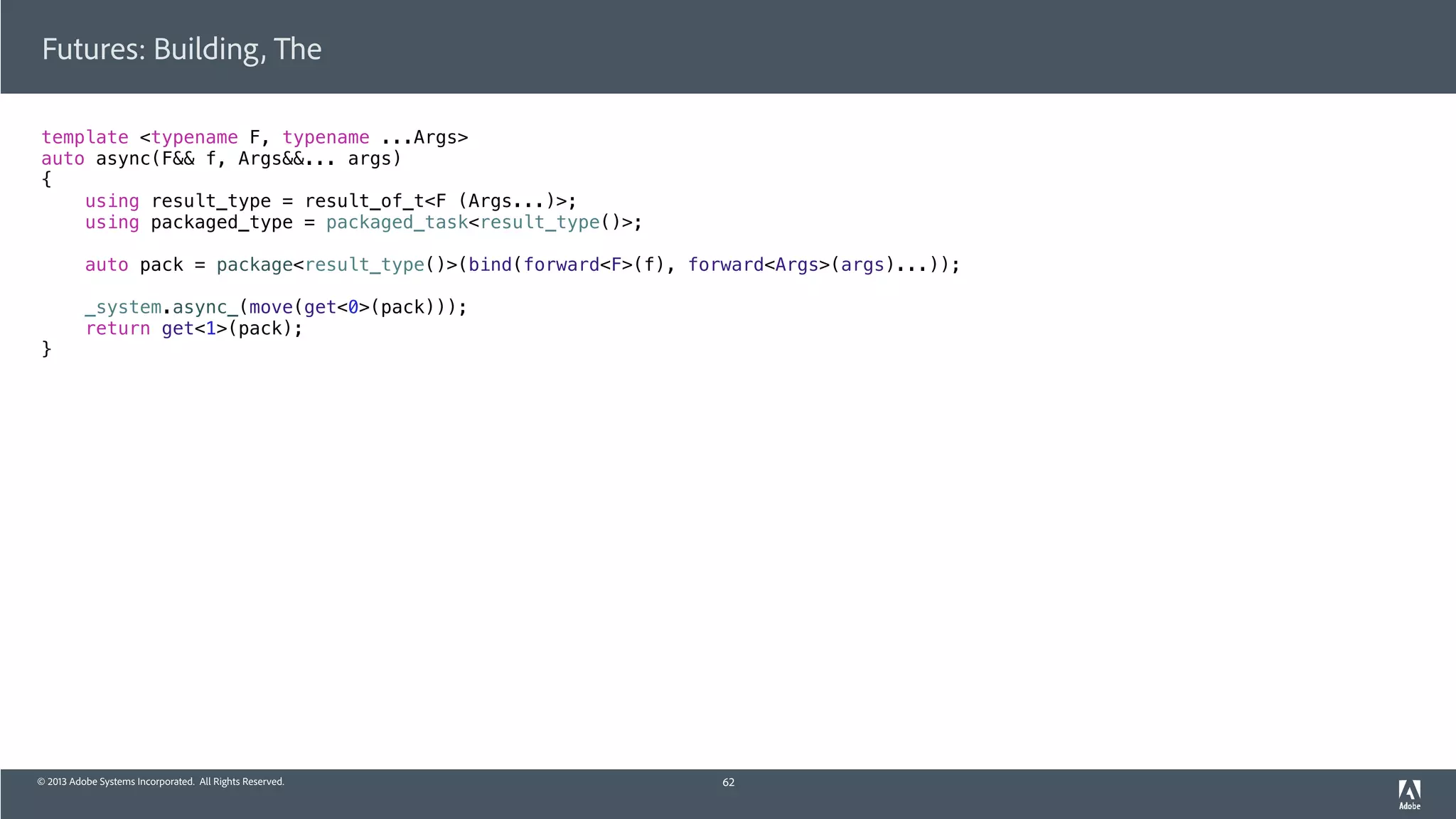The width and height of the screenshot is (1456, 819).
Task: Click "...Args" in the template line
Action: click(x=419, y=137)
